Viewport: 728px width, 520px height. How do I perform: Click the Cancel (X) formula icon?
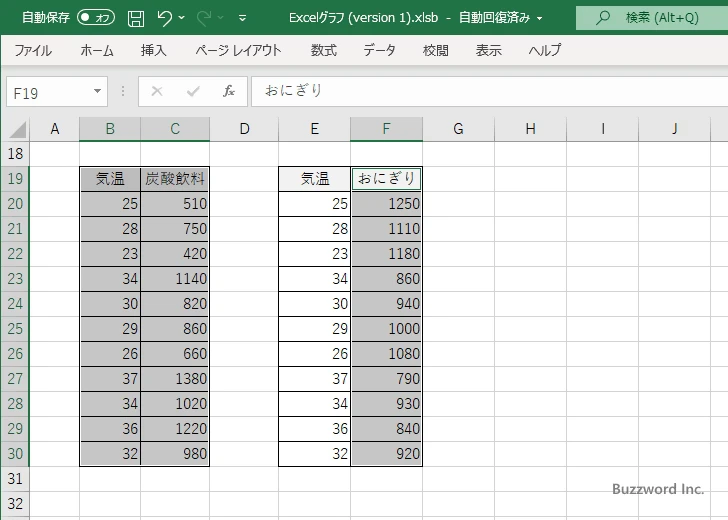tap(157, 91)
